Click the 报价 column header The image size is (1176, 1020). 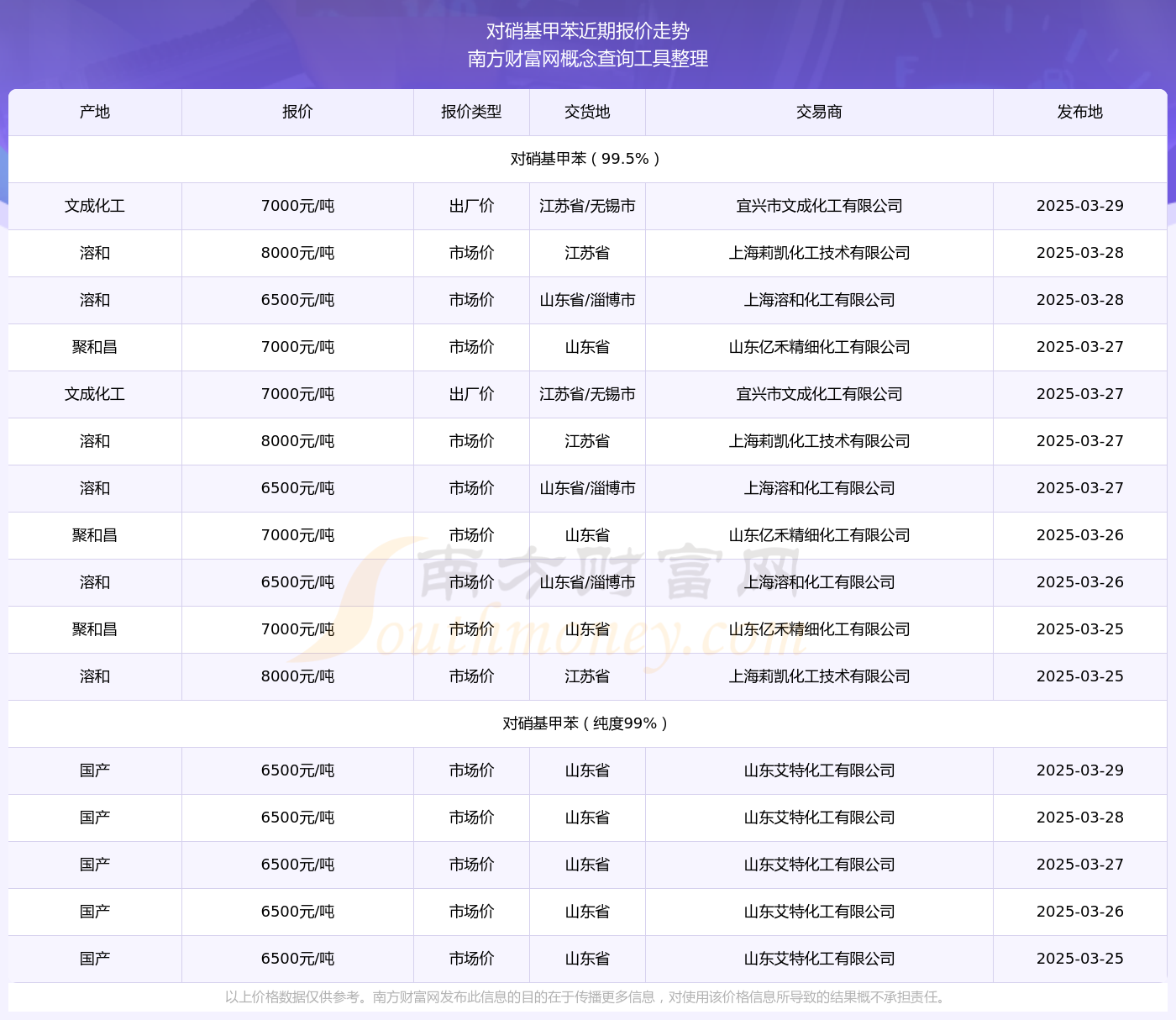coord(297,112)
